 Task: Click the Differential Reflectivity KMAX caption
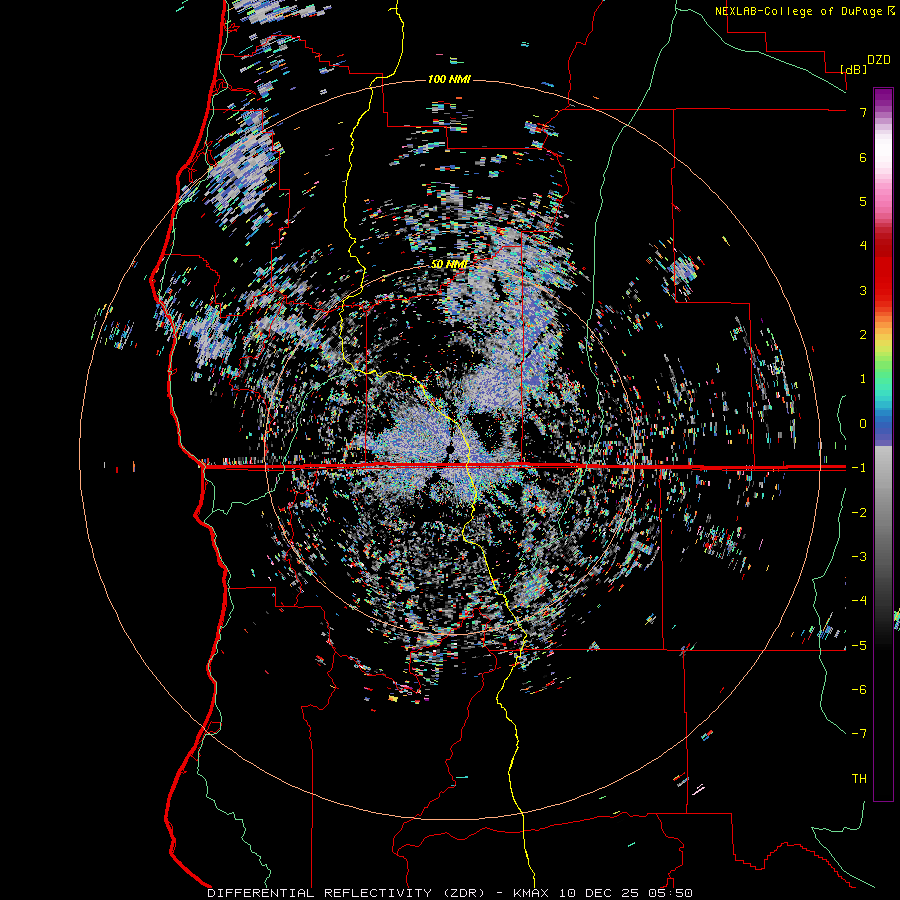tap(449, 893)
